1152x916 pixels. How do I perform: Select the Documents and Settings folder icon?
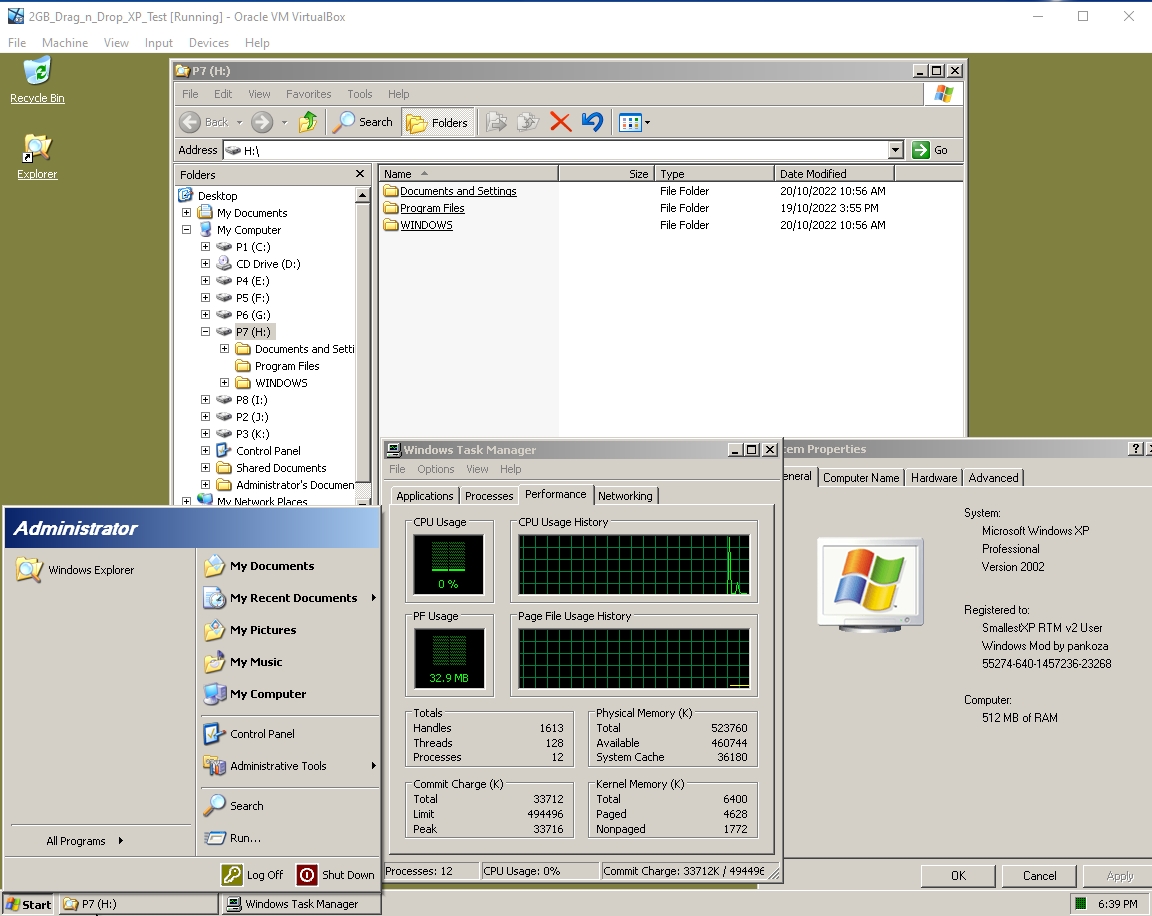pos(391,191)
